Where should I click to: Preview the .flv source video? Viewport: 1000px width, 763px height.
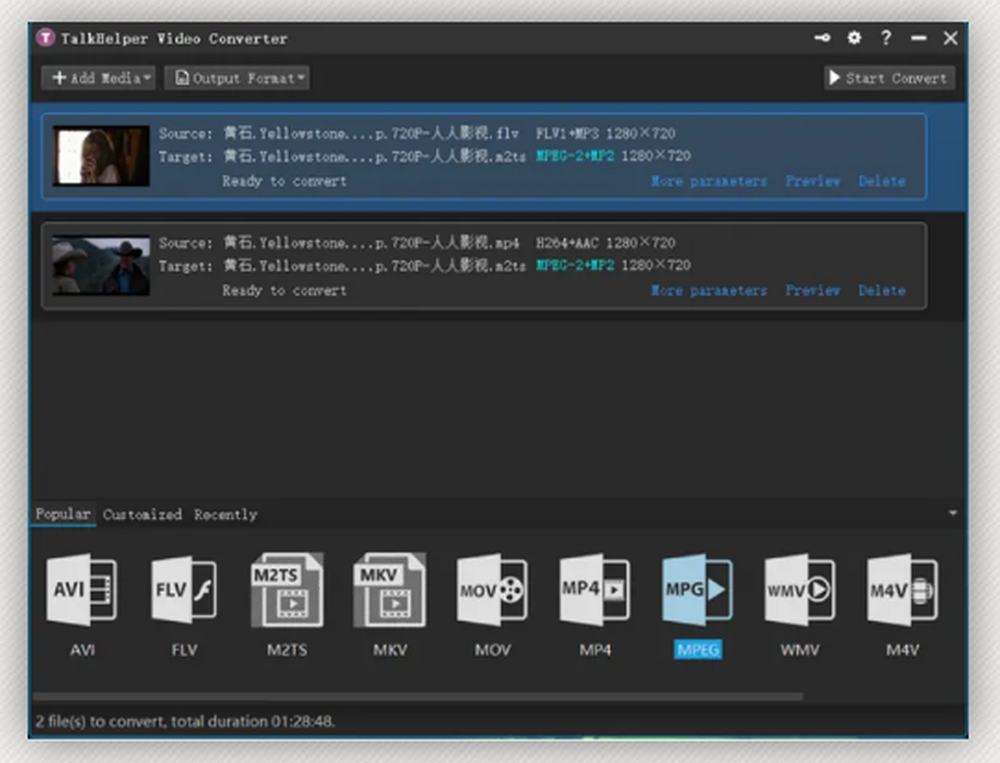(812, 181)
